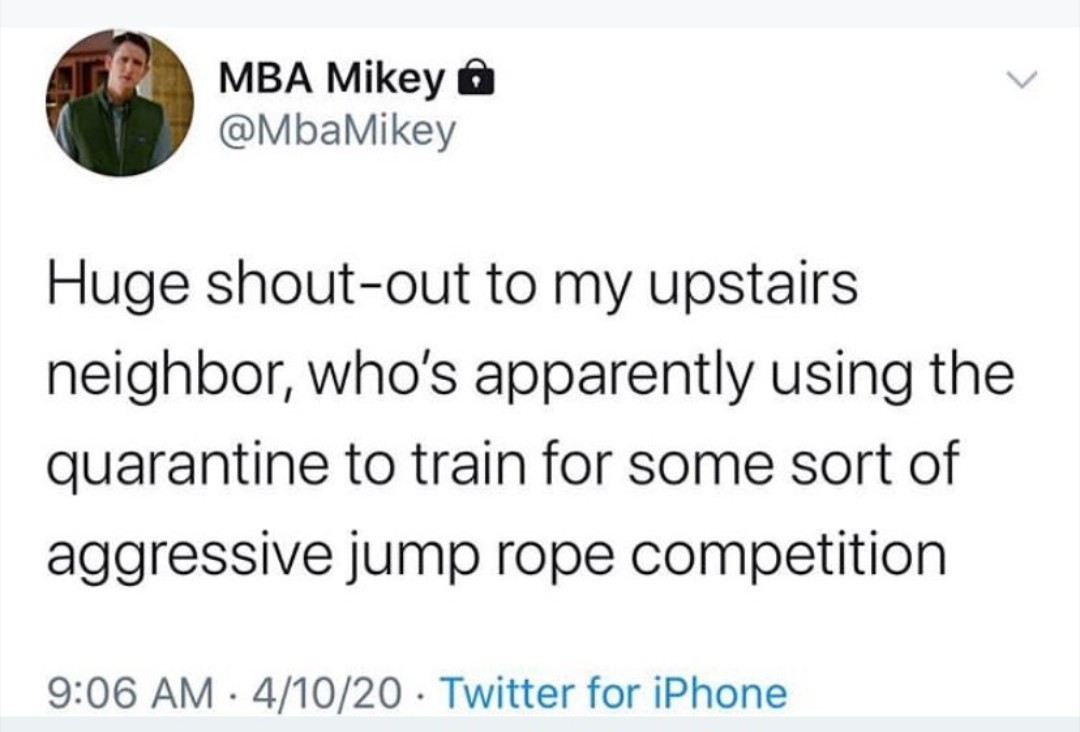The width and height of the screenshot is (1080, 732).
Task: Click the 9:06 AM timestamp
Action: click(x=131, y=691)
